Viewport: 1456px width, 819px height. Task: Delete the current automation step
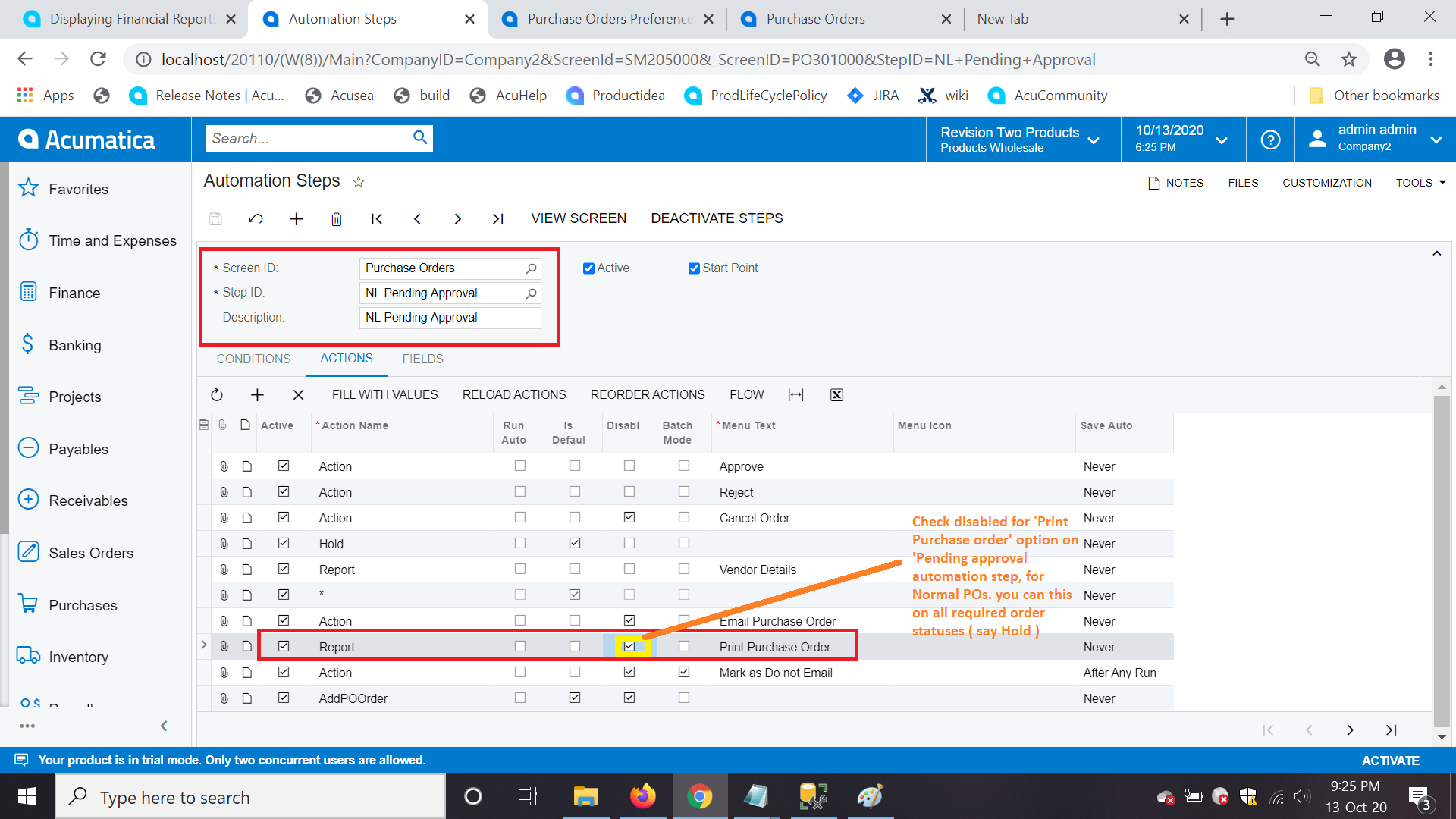click(x=337, y=219)
